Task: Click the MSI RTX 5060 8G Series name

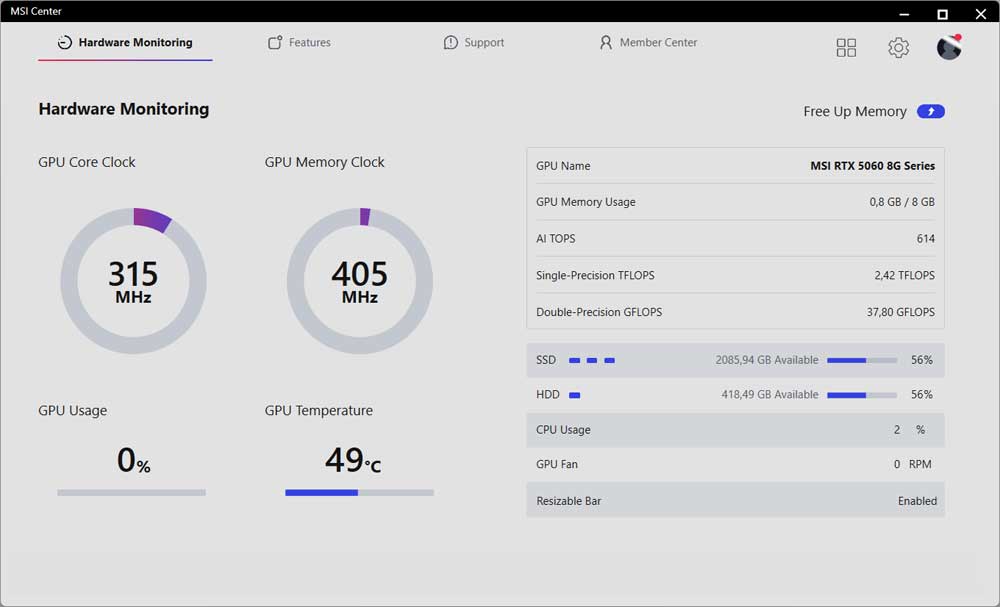Action: pyautogui.click(x=870, y=165)
